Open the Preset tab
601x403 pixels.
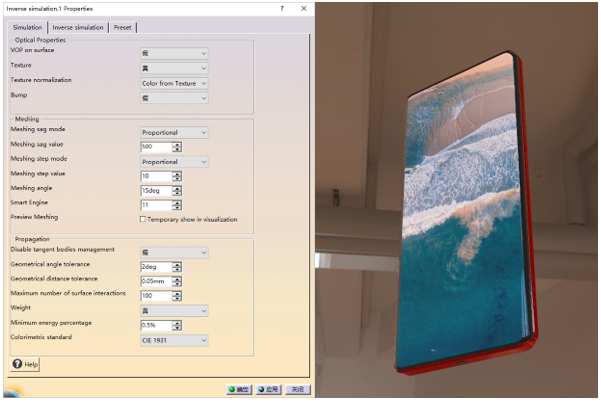point(122,27)
